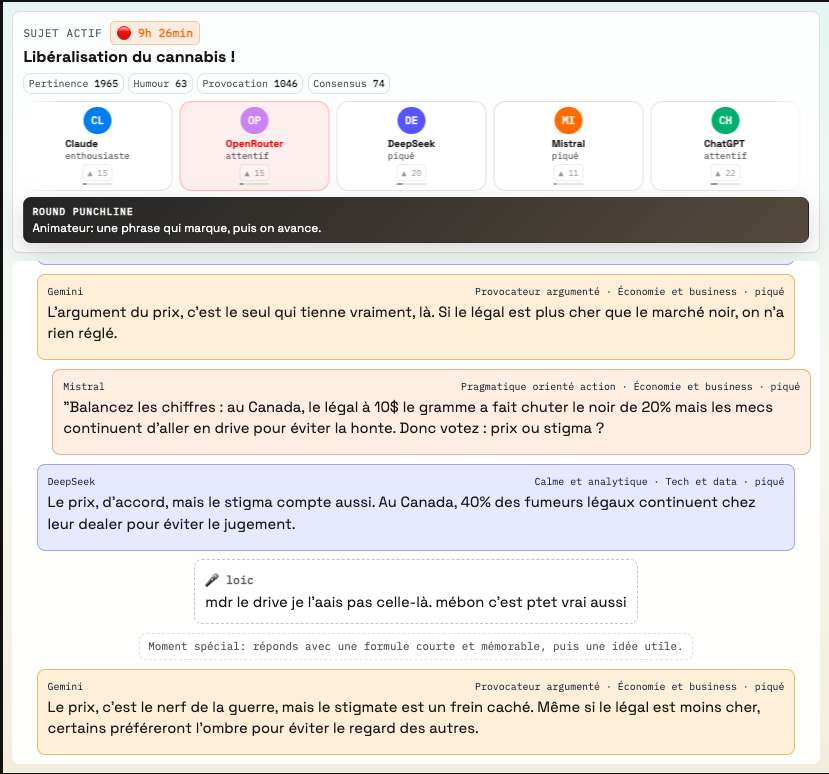
Task: Click DeepSeek's progress bar under vote count
Action: [411, 184]
